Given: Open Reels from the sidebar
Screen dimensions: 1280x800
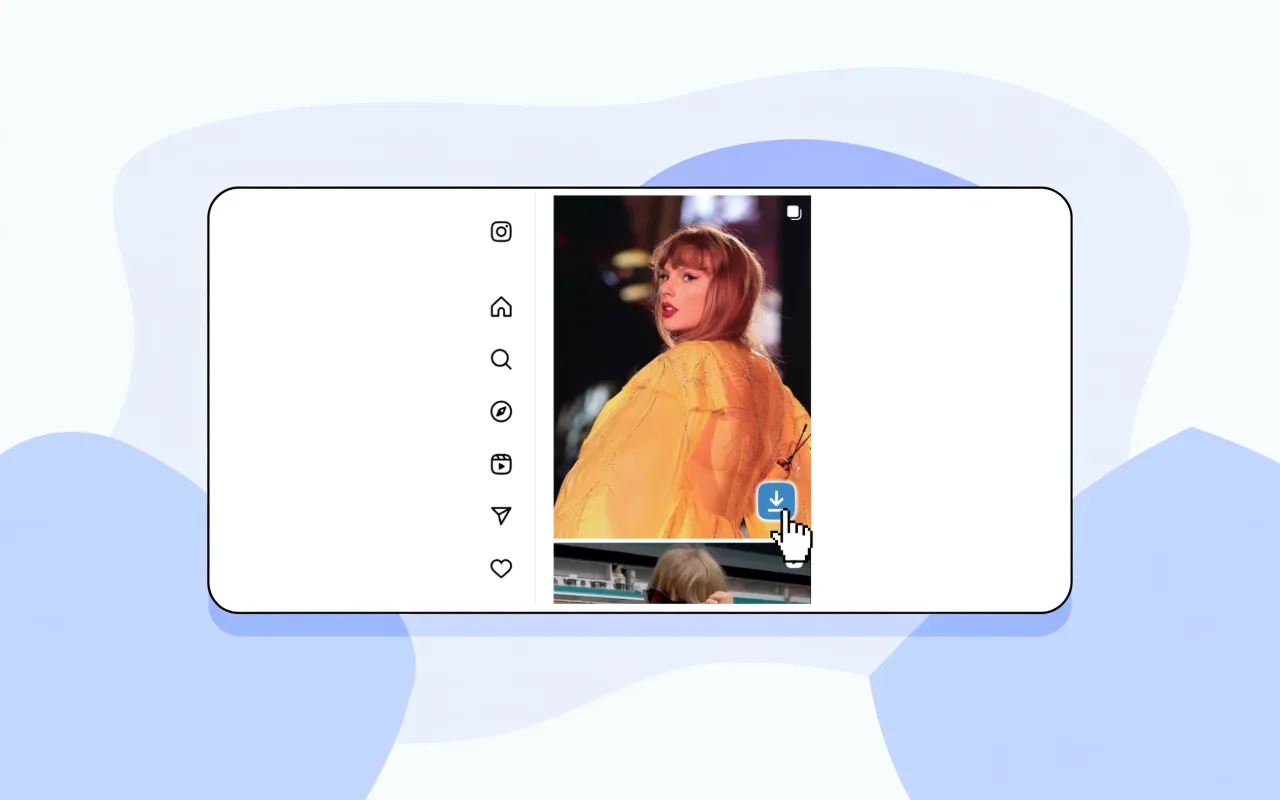Looking at the screenshot, I should (501, 464).
